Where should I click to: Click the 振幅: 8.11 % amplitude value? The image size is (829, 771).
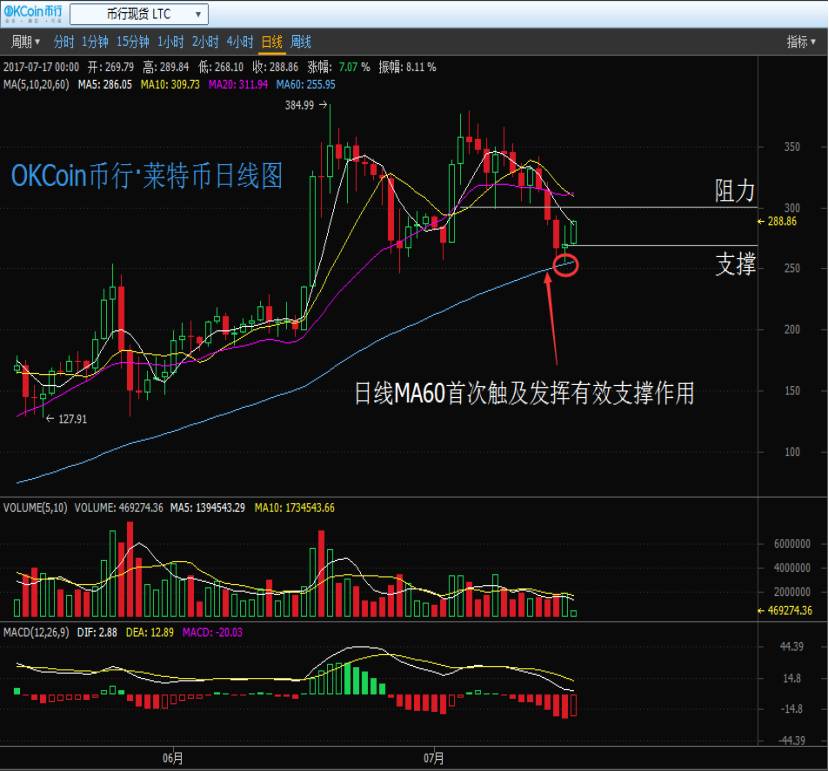pyautogui.click(x=408, y=67)
